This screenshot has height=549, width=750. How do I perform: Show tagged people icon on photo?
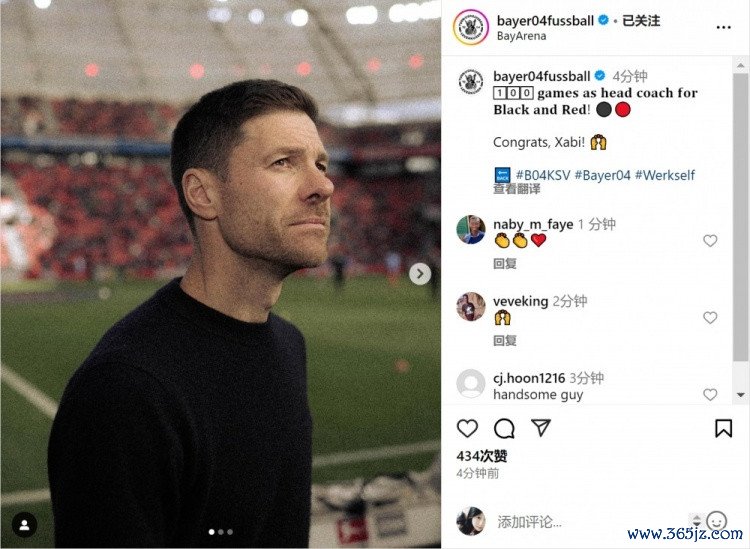[24, 525]
